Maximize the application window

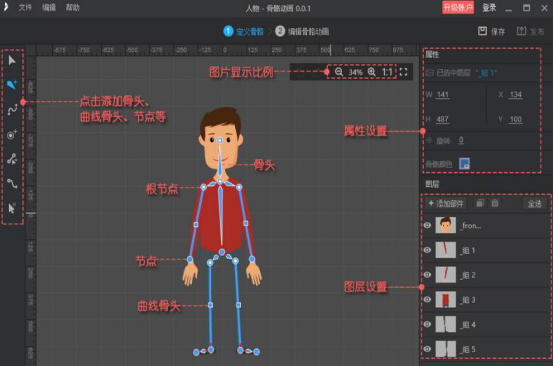pos(526,7)
